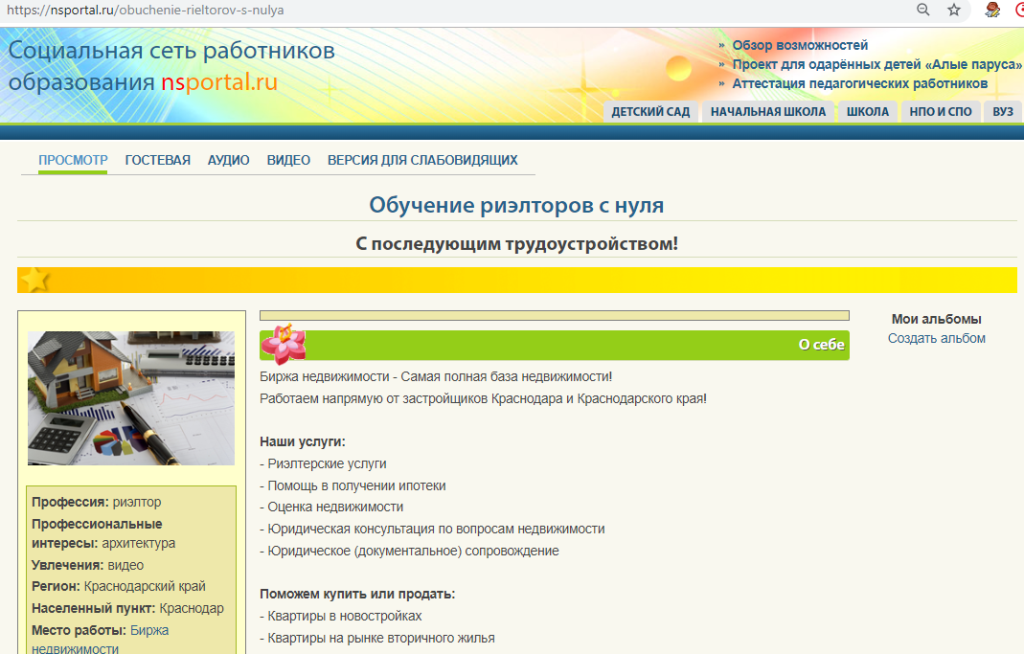The image size is (1024, 654).
Task: Switch to the ГОСТЕВАЯ tab
Action: tap(157, 160)
